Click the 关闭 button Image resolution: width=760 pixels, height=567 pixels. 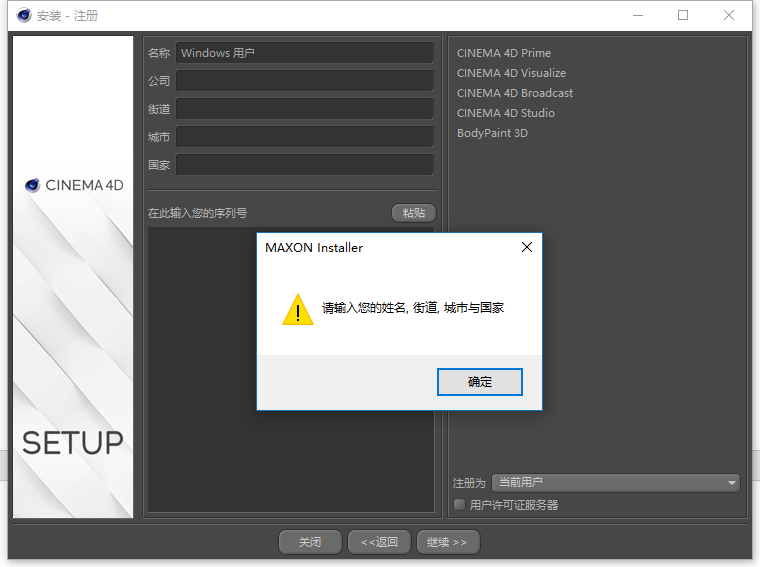click(x=310, y=542)
